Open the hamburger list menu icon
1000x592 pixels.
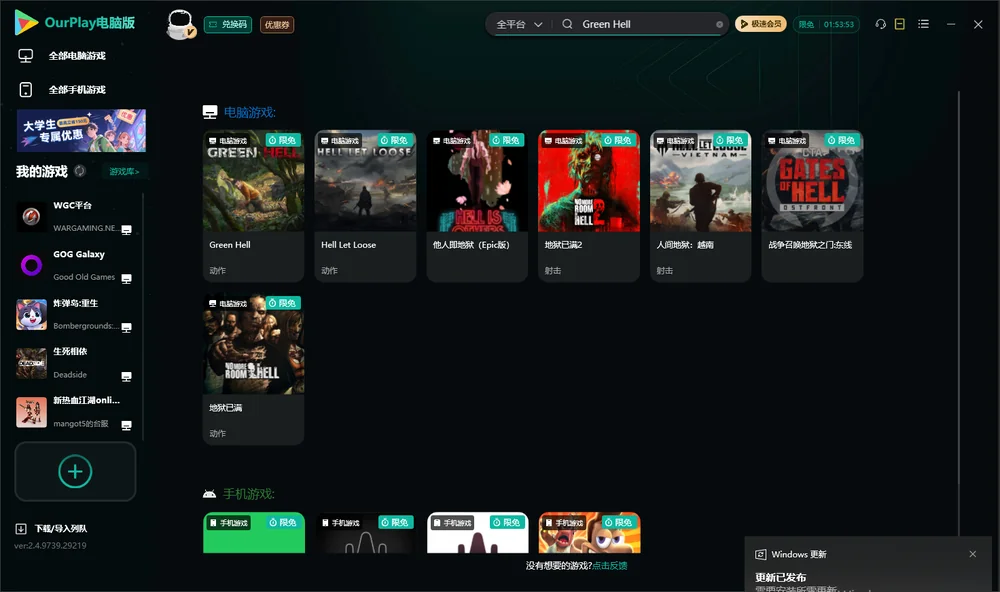point(923,24)
